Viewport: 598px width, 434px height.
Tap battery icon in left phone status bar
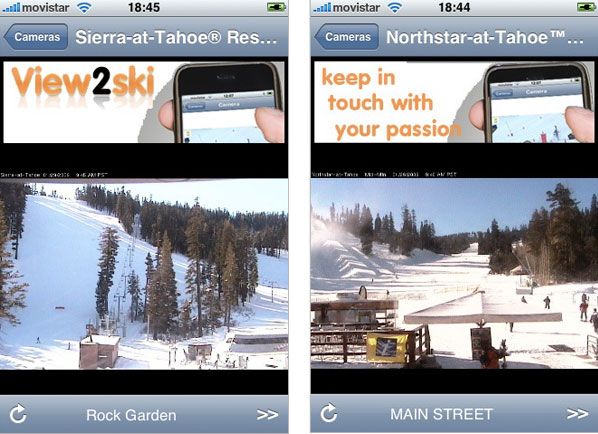click(x=276, y=7)
